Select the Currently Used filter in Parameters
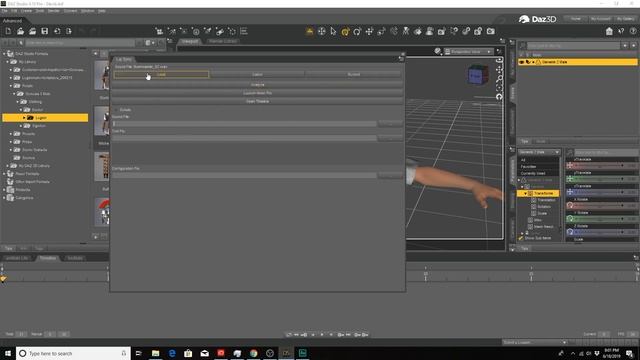 coord(533,173)
